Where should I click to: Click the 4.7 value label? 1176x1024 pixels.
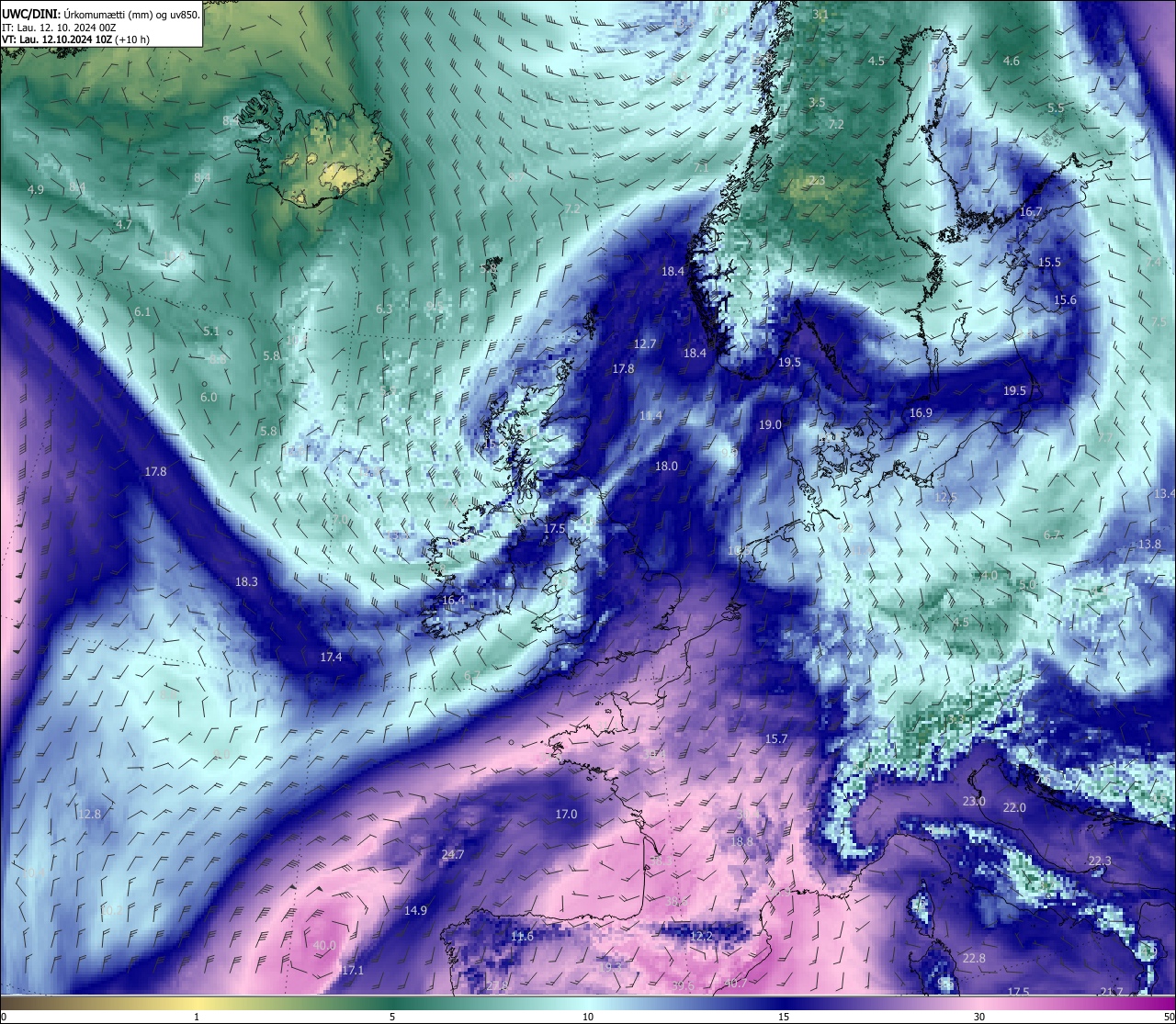point(124,224)
